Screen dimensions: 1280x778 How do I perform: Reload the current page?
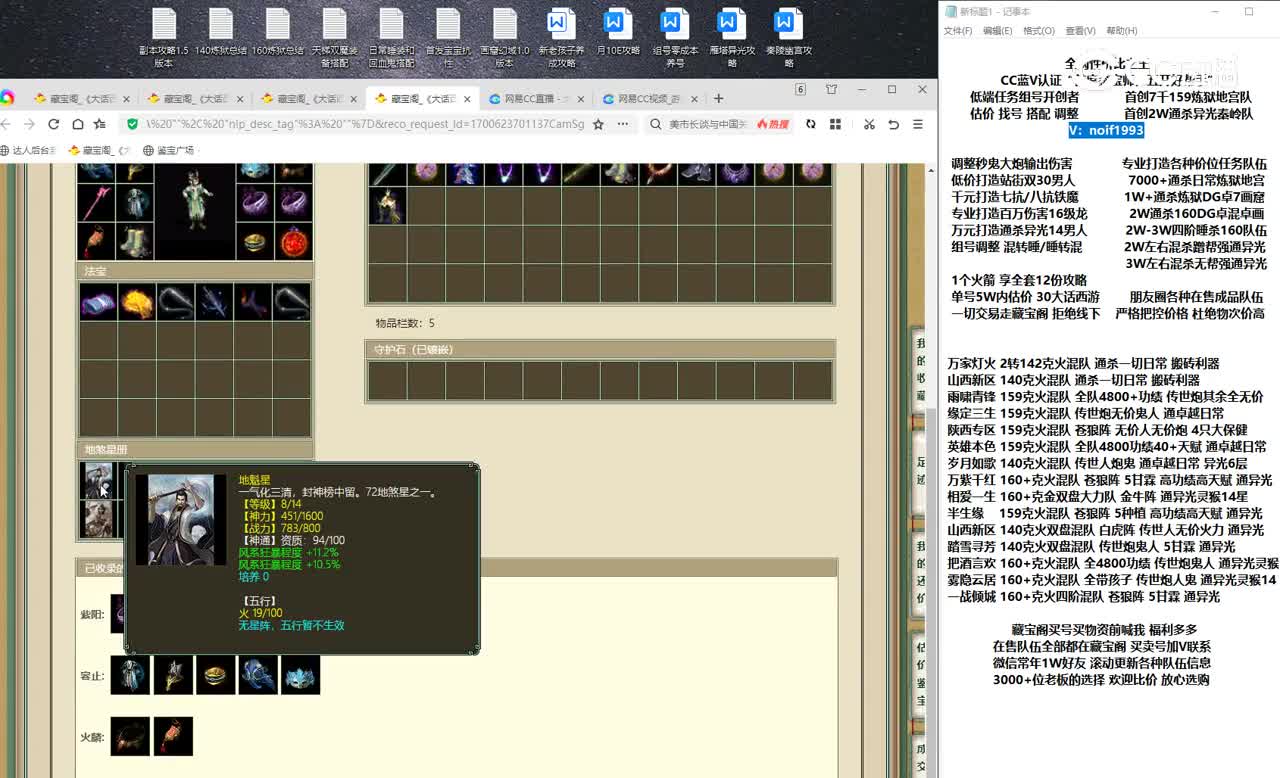click(x=53, y=124)
